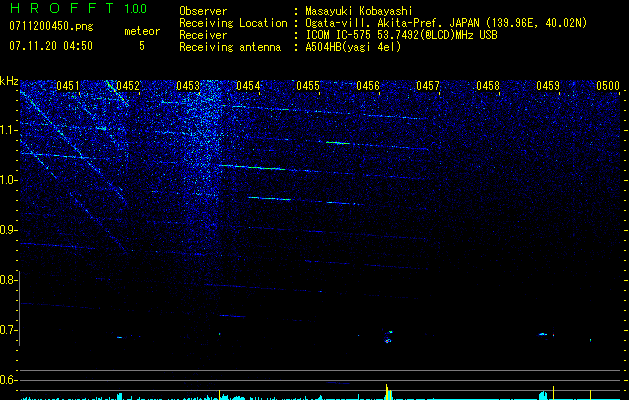The height and width of the screenshot is (400, 629).
Task: Click the 0.7 kHz axis label
Action: pyautogui.click(x=8, y=330)
